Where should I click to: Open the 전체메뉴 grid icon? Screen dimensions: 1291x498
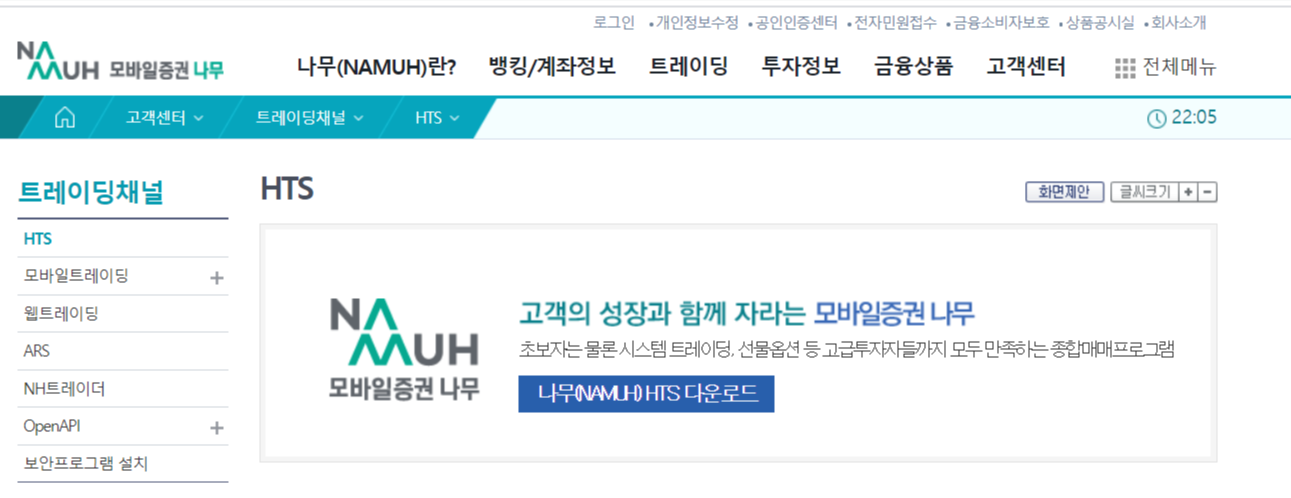[x=1125, y=68]
